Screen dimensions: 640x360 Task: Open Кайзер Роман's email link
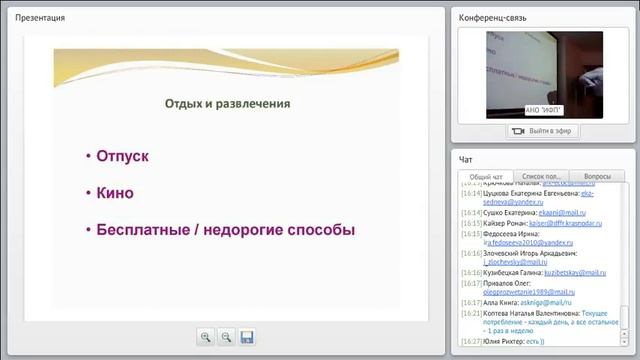click(x=565, y=223)
